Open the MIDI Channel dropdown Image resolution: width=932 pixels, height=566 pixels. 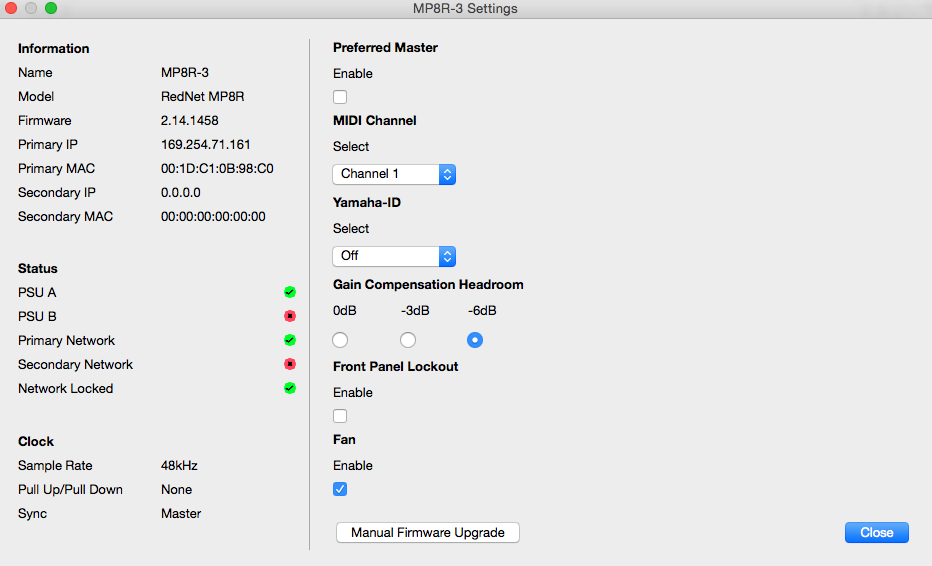[394, 174]
